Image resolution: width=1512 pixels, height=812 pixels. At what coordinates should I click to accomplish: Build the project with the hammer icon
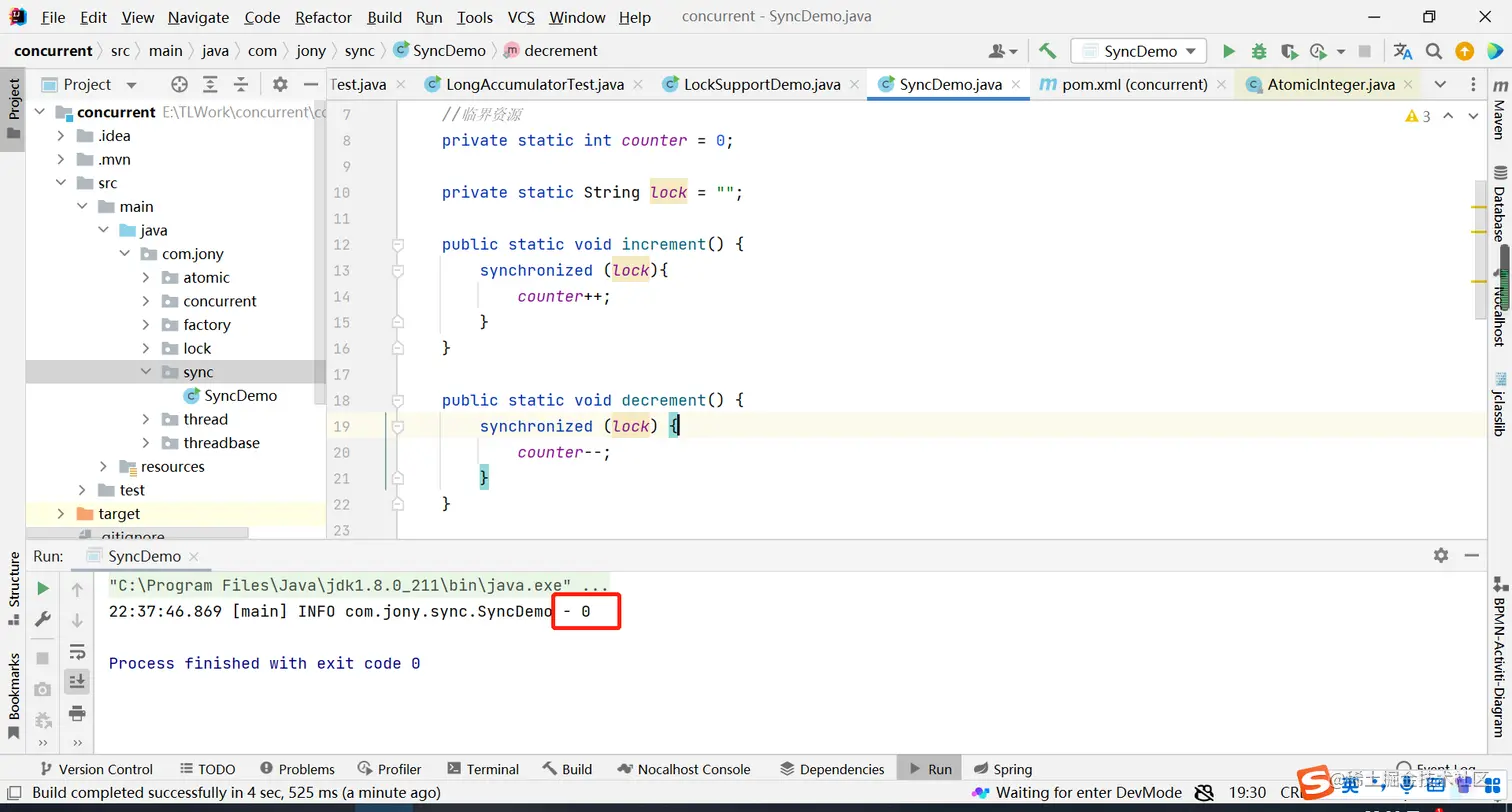tap(1047, 51)
